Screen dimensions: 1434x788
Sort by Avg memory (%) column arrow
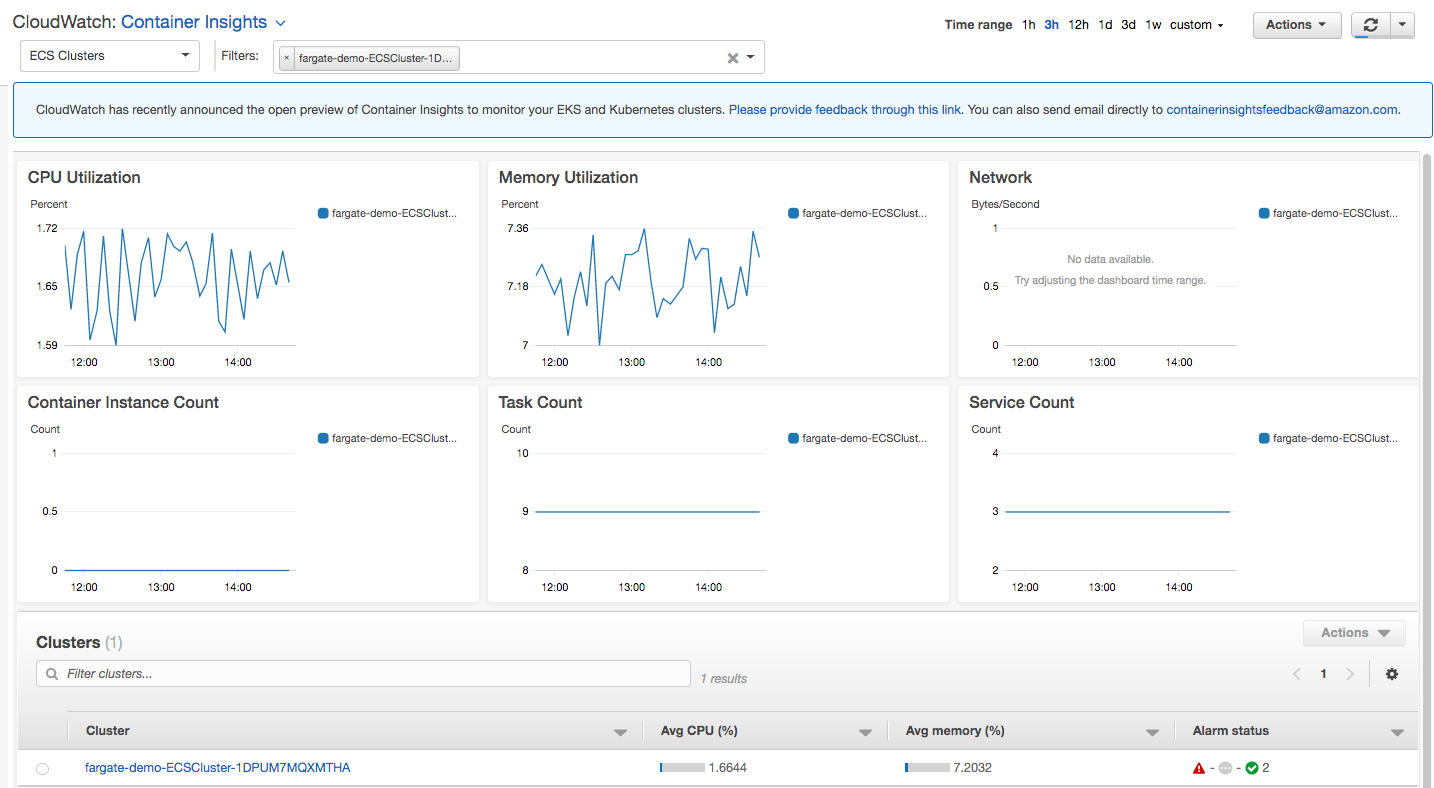point(1152,733)
